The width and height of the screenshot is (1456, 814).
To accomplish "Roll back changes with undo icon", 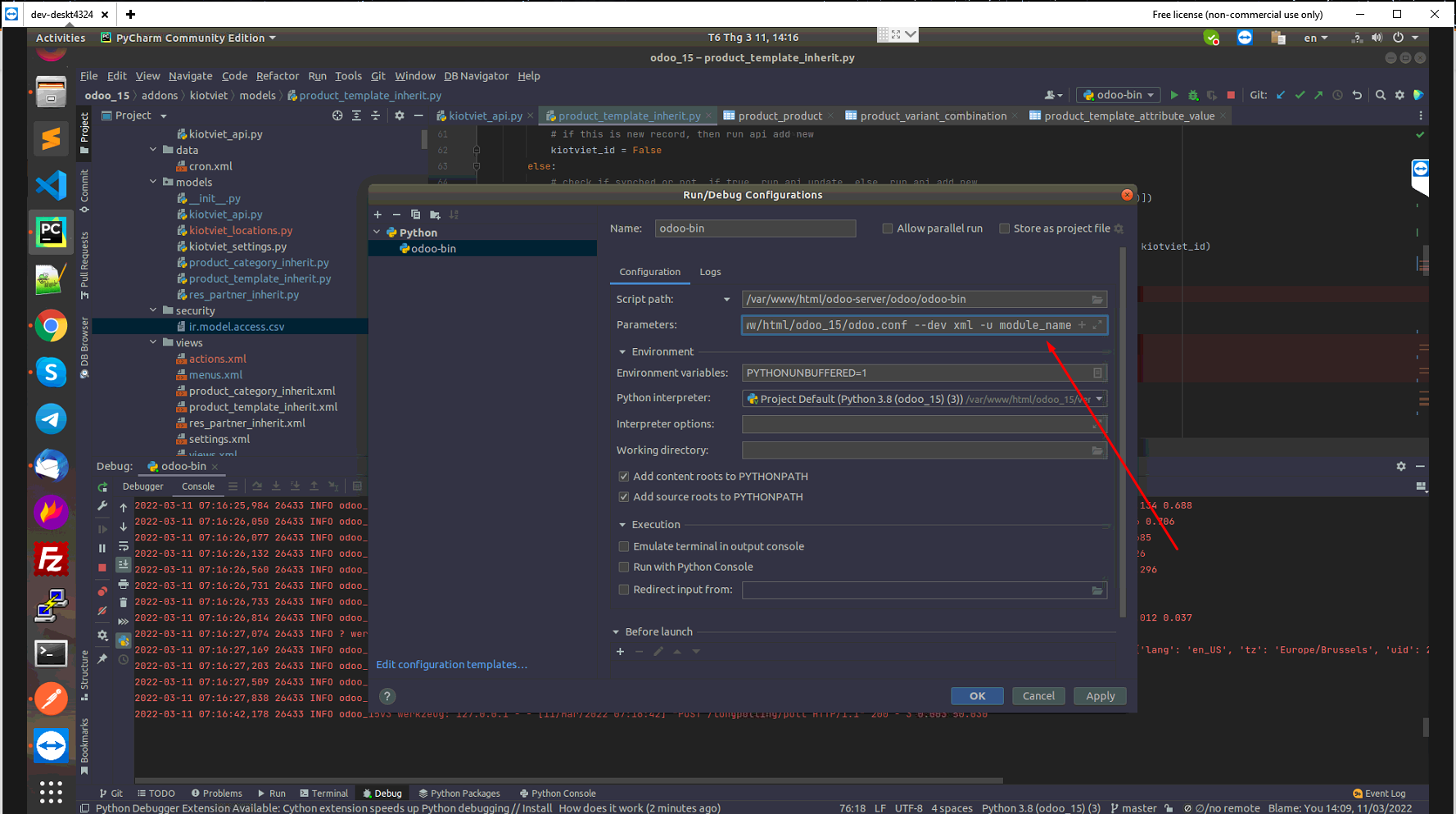I will click(x=1357, y=95).
